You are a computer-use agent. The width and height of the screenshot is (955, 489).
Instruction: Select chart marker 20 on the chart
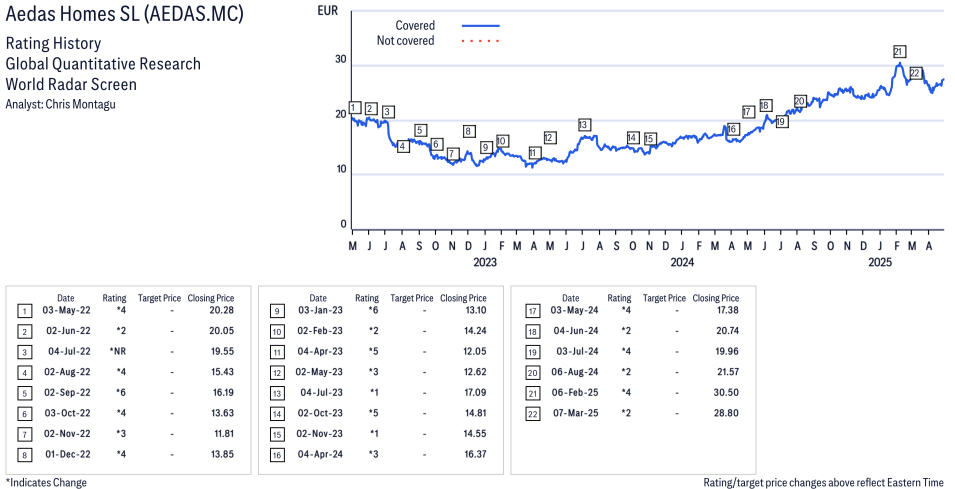[800, 101]
